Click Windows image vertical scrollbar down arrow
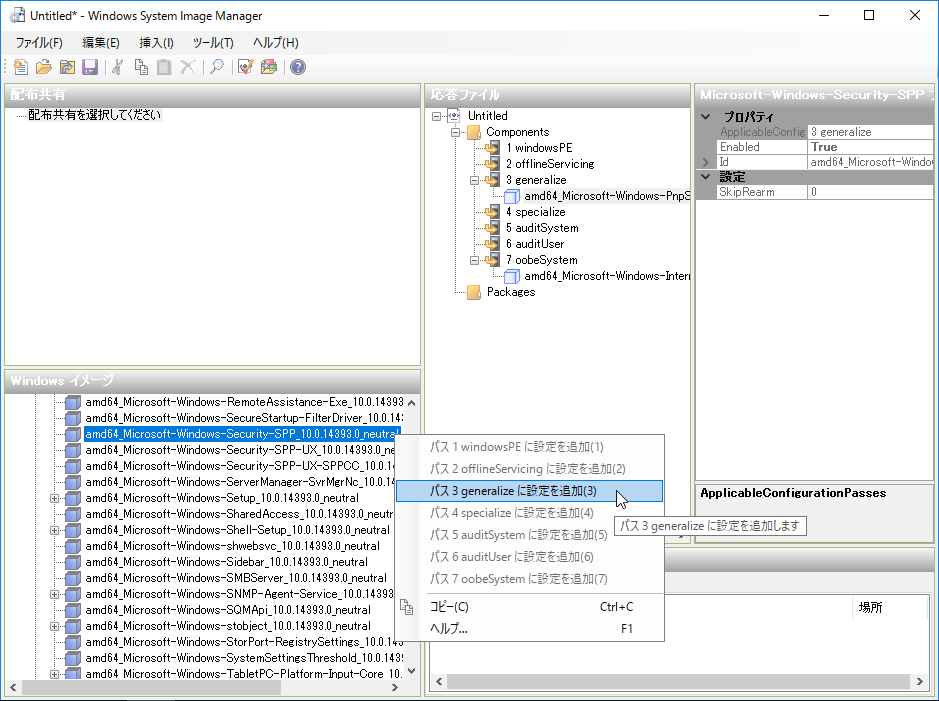Screen dimensions: 939x701 [x=411, y=672]
